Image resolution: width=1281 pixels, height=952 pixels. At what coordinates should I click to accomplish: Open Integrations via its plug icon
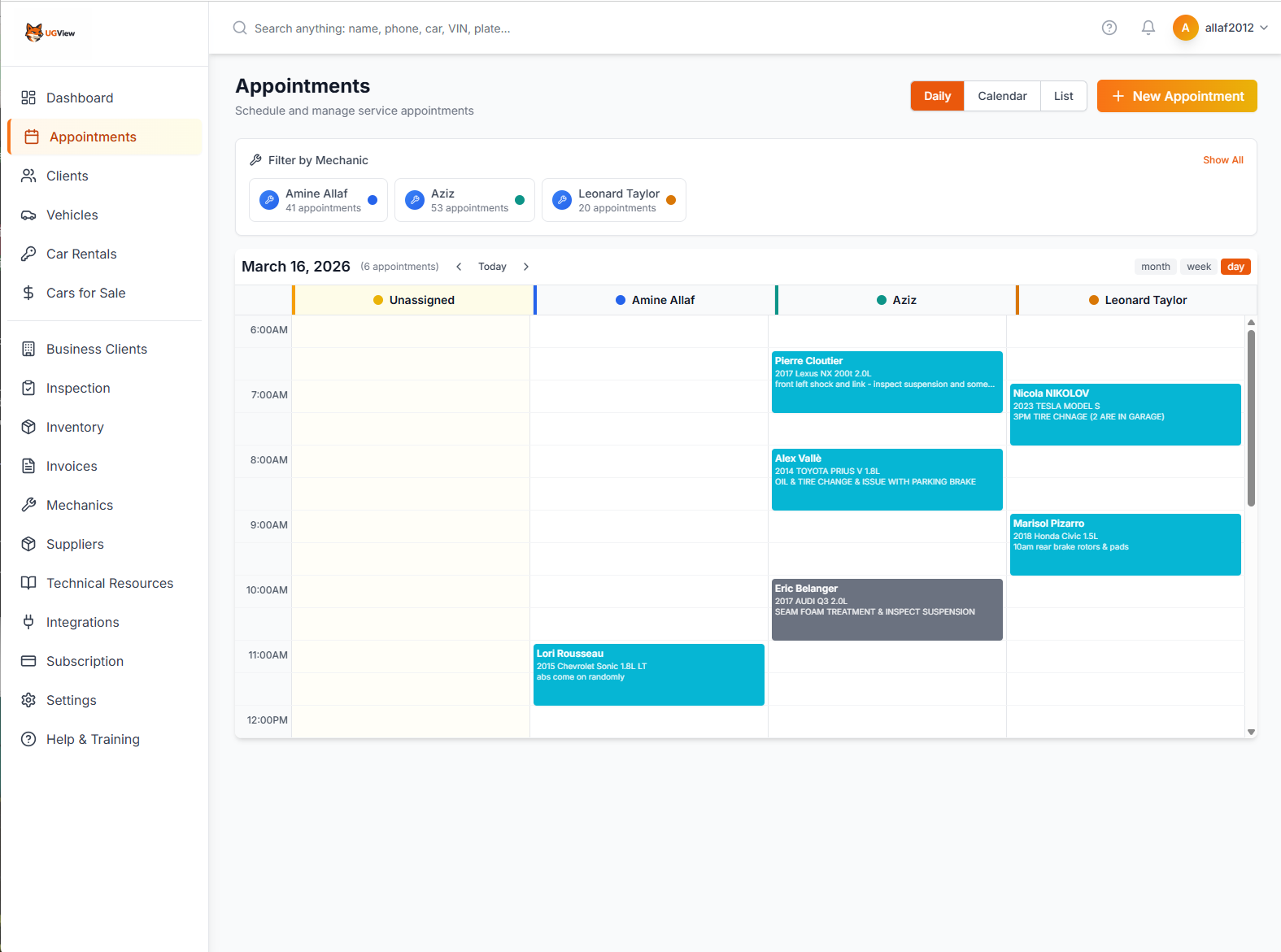coord(28,622)
